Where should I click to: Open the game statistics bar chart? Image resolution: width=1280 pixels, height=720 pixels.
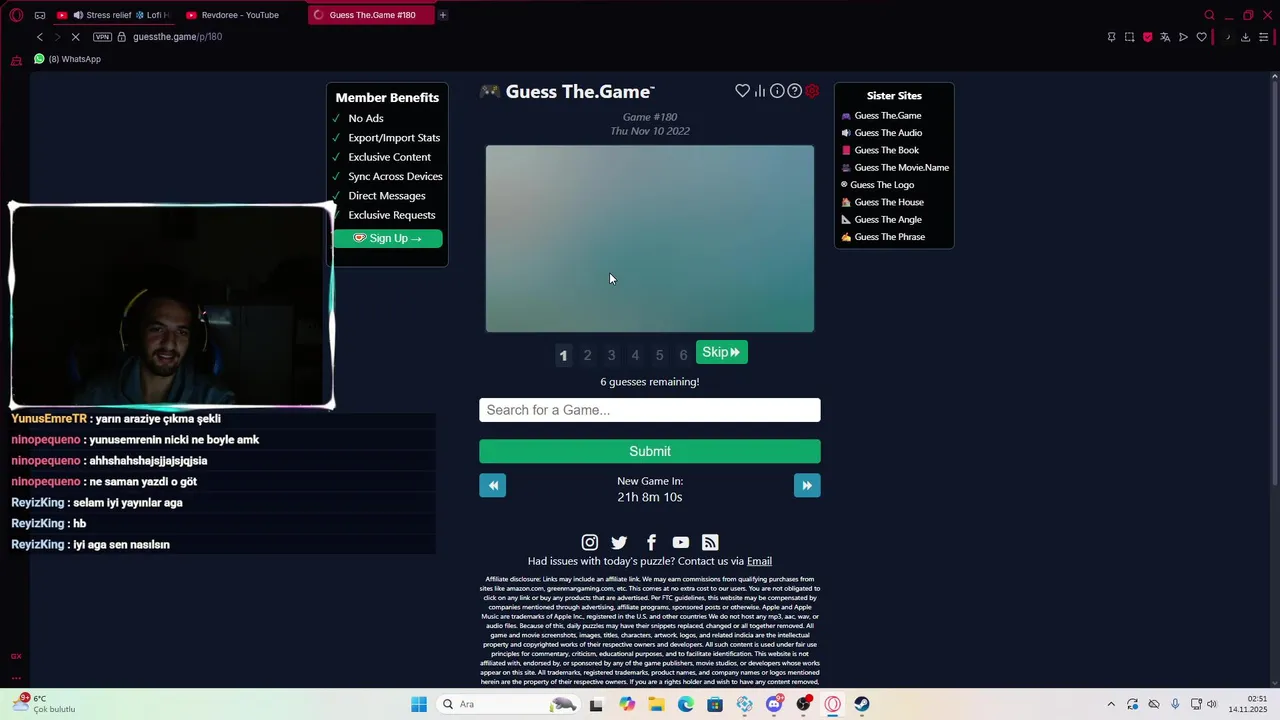pyautogui.click(x=760, y=91)
